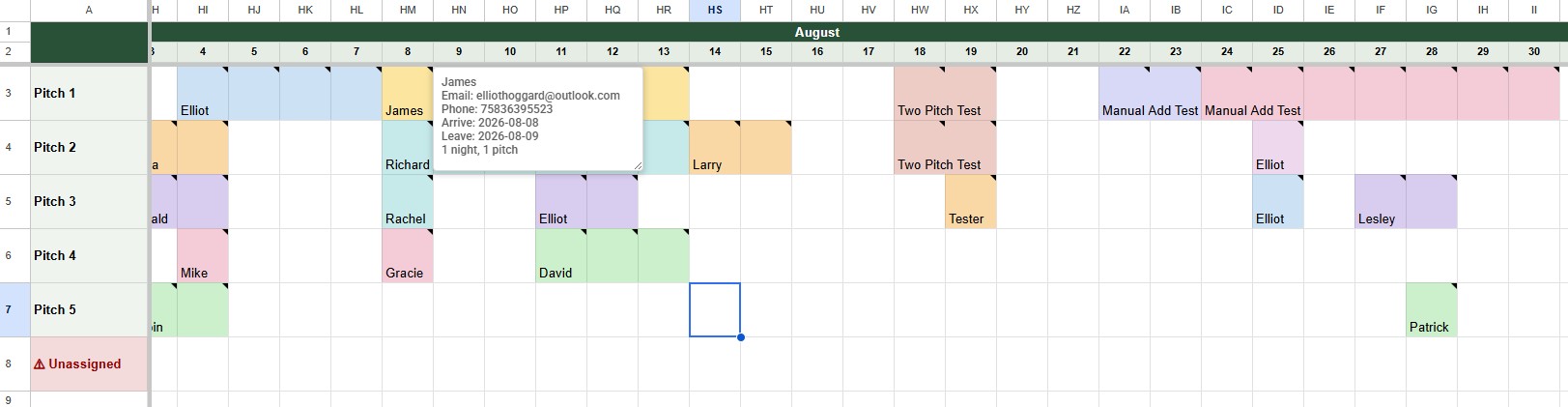Grab the note popup resize handle
The image size is (1568, 407).
tap(638, 166)
